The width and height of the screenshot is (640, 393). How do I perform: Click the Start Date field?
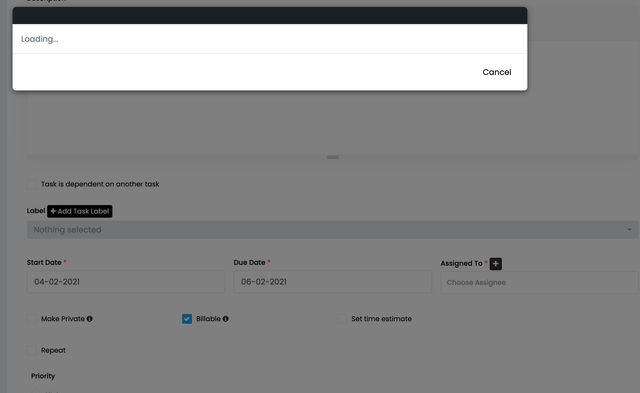(126, 282)
